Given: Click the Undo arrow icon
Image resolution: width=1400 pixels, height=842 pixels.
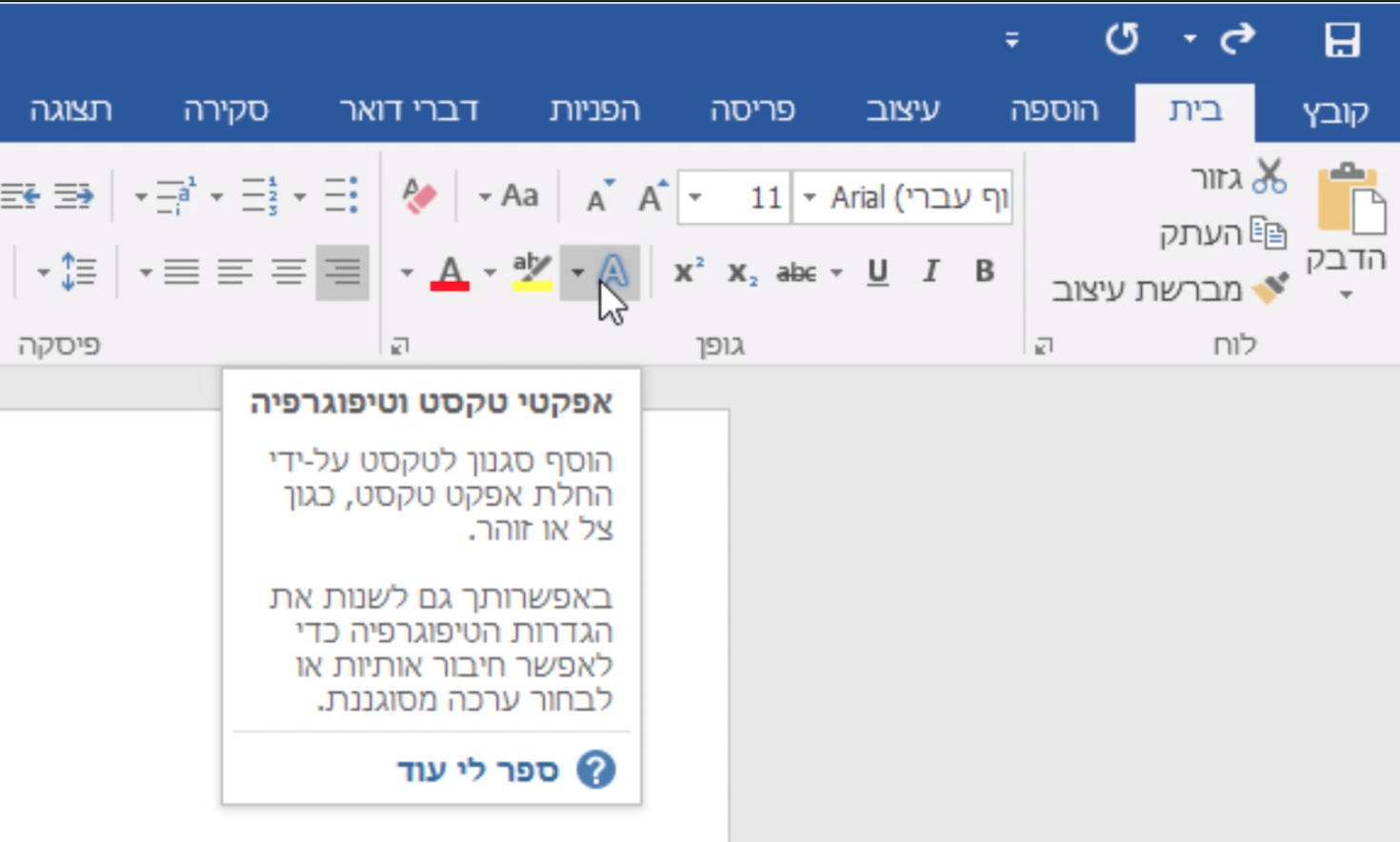Looking at the screenshot, I should [1122, 39].
